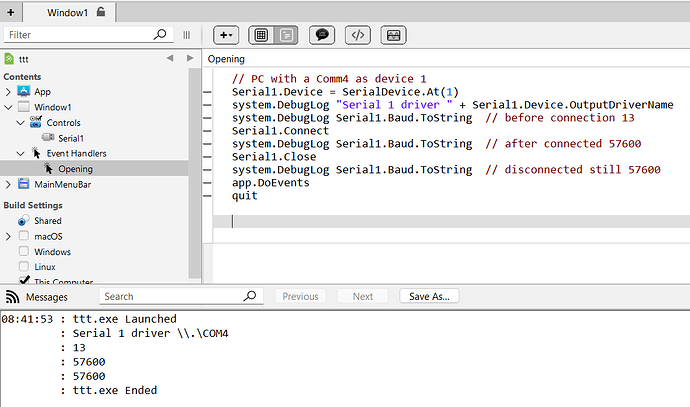
Task: Toggle breakpoint on Serial1.Close line
Action: [x=207, y=157]
